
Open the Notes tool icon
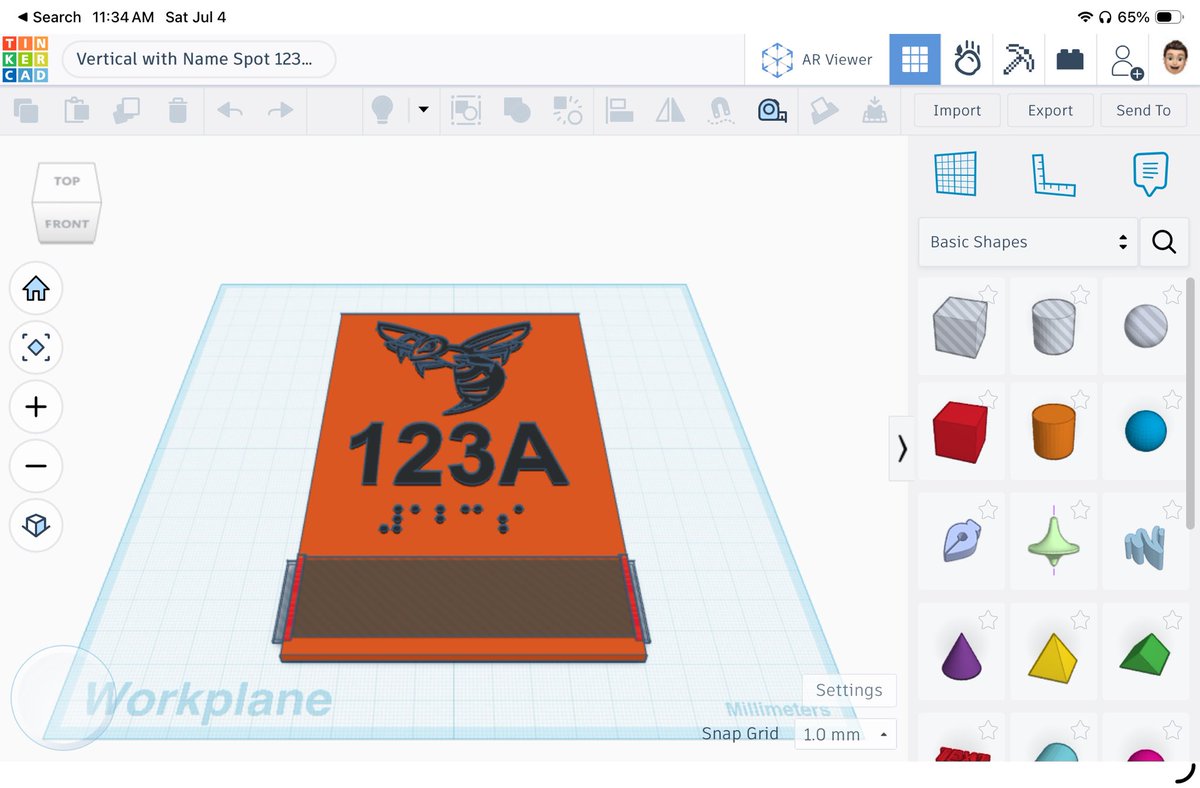pyautogui.click(x=1150, y=174)
